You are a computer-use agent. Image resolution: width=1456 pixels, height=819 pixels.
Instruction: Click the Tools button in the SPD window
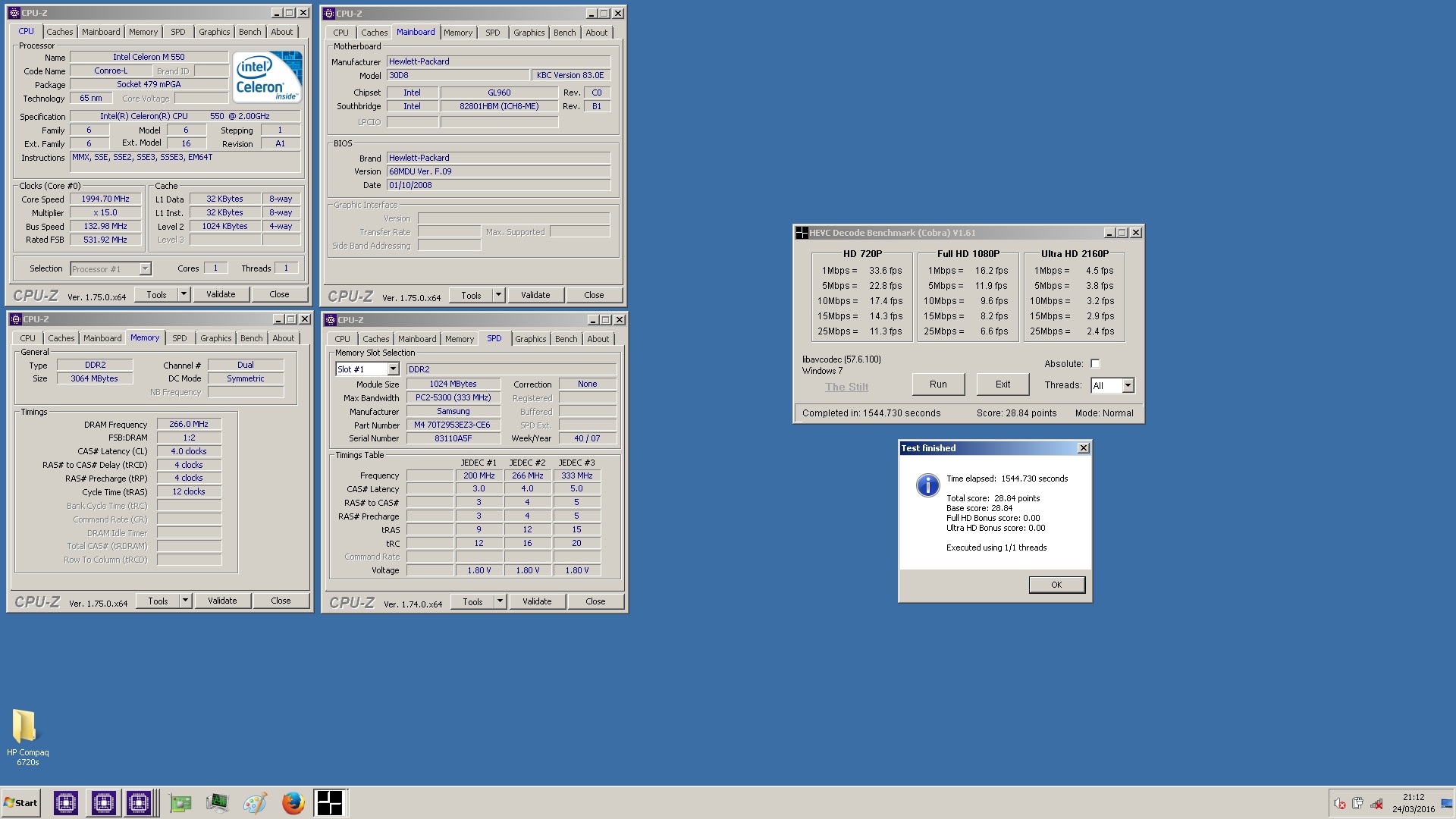[x=472, y=601]
